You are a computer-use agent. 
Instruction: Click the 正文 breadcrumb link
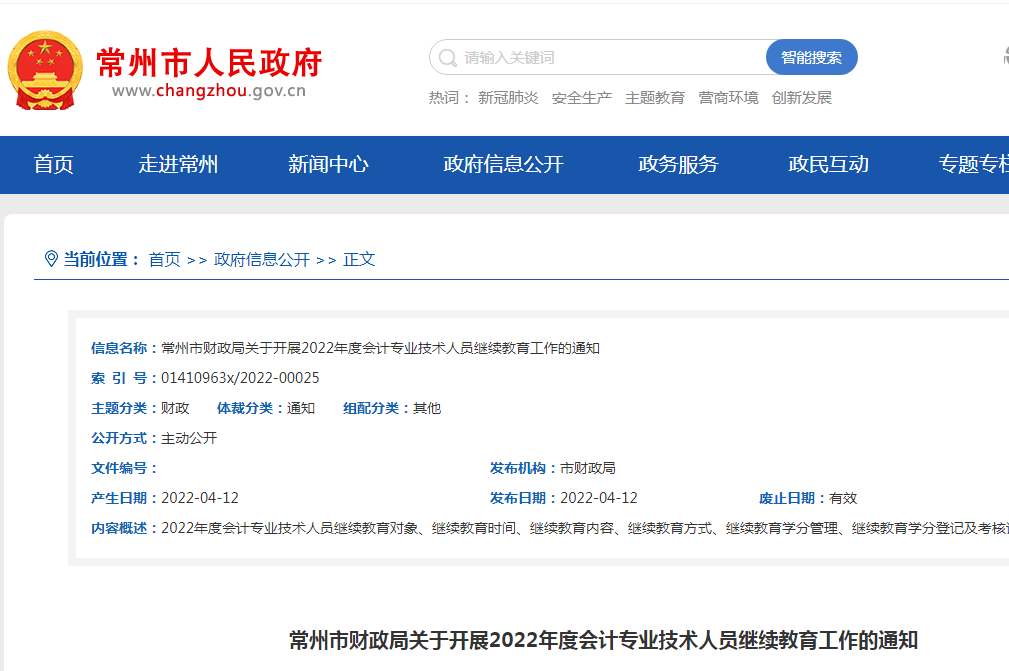[x=359, y=259]
